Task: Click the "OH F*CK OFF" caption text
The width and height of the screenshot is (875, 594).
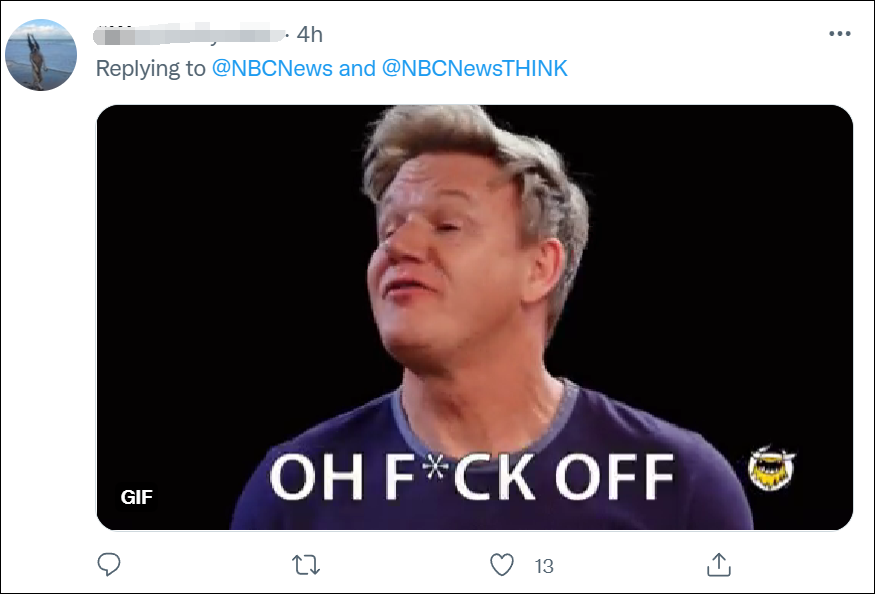Action: point(471,477)
